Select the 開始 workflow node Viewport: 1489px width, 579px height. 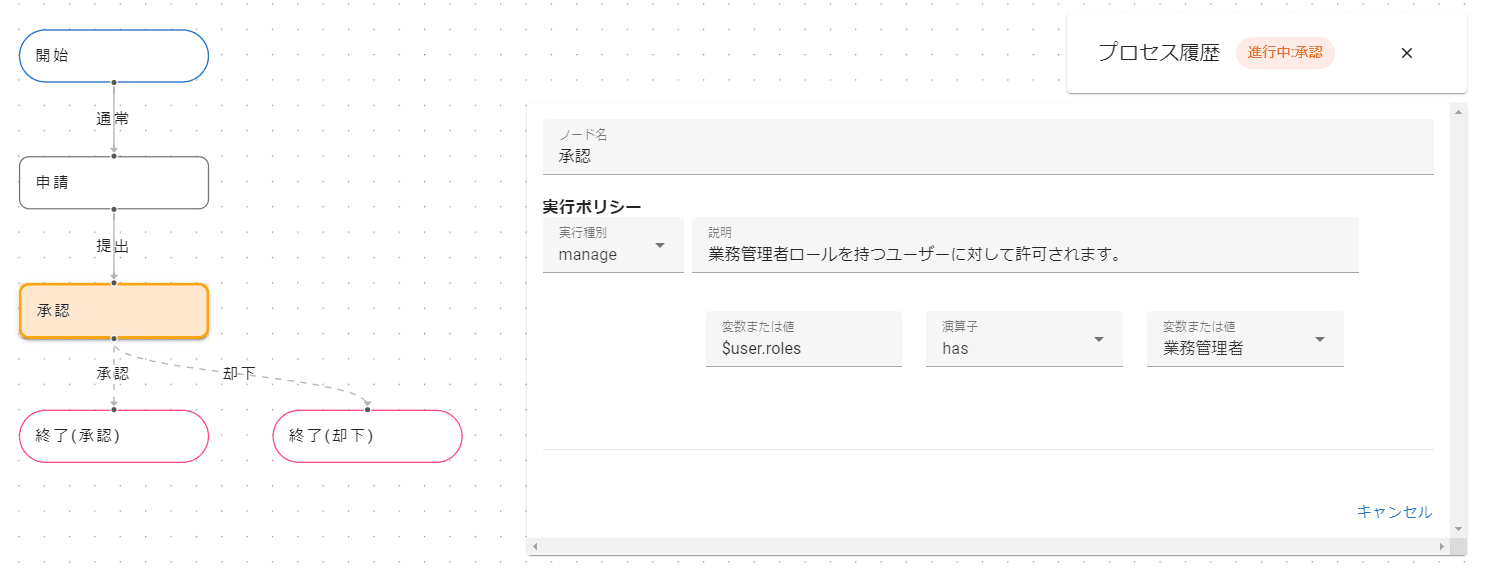tap(114, 56)
